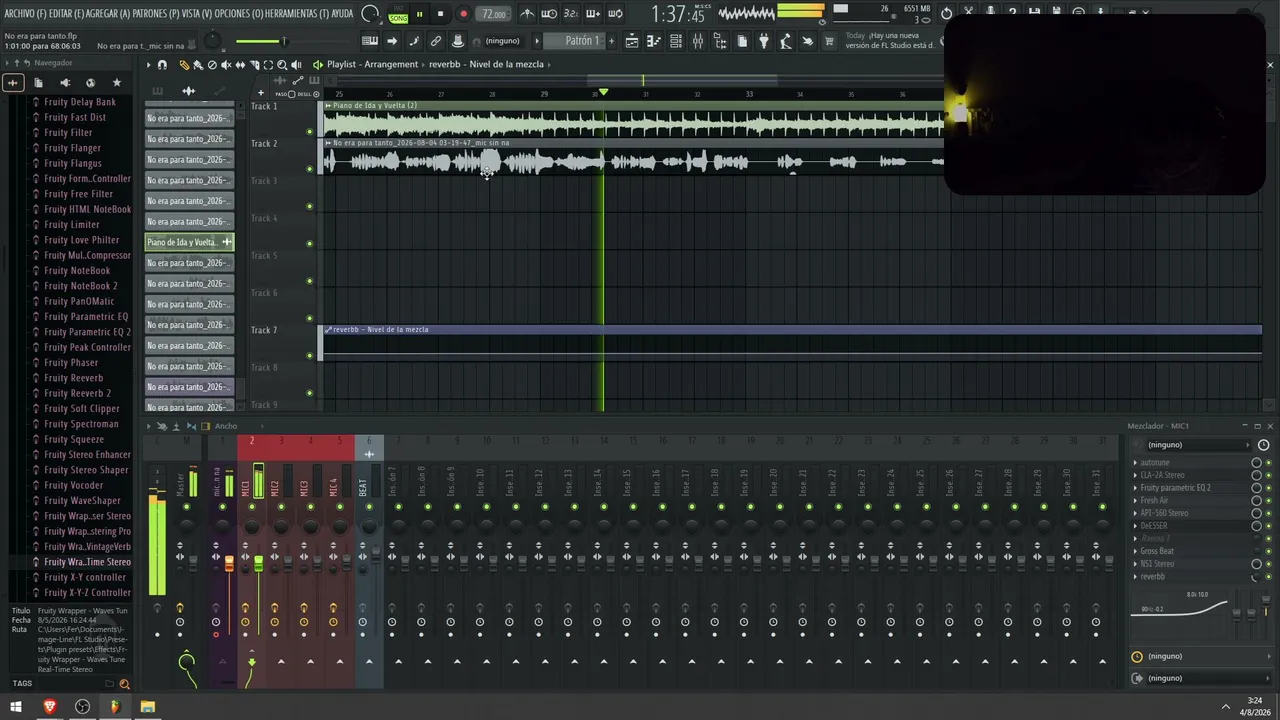This screenshot has height=720, width=1280.
Task: Collapse the Navegador browser panel arrow
Action: pyautogui.click(x=6, y=63)
